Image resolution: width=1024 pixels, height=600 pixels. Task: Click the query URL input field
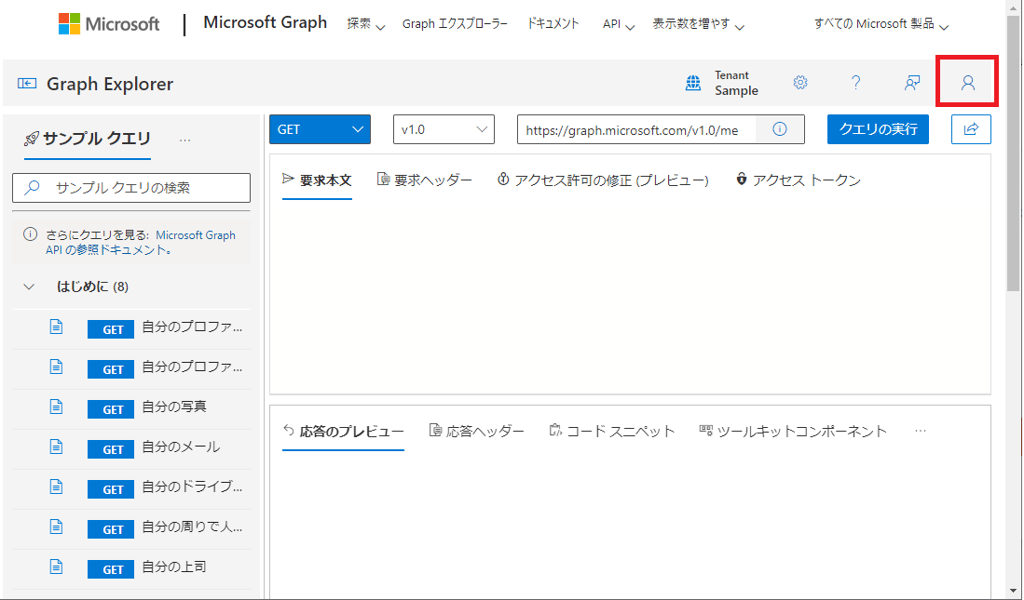[637, 129]
